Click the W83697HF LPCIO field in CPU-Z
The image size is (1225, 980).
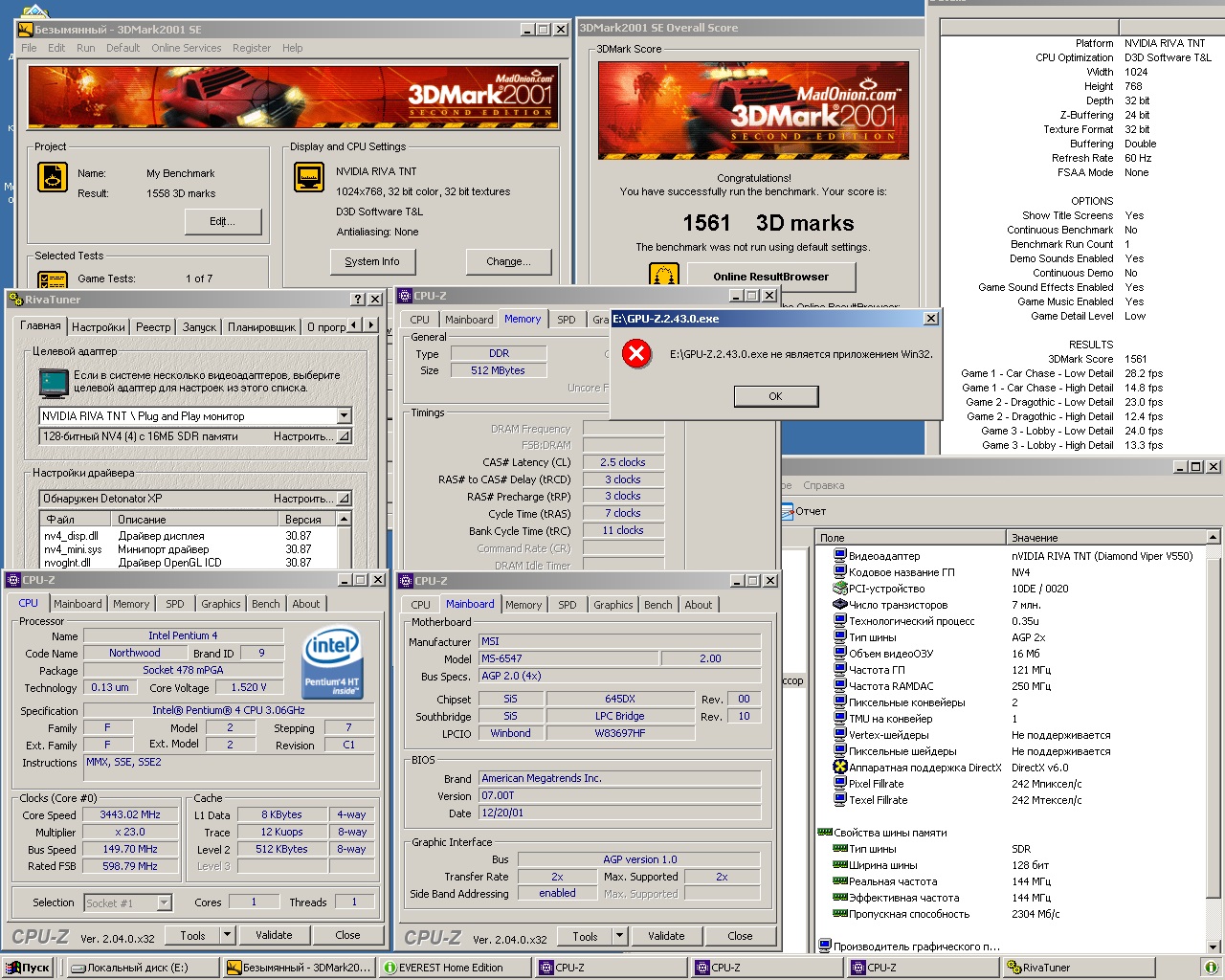click(x=620, y=733)
